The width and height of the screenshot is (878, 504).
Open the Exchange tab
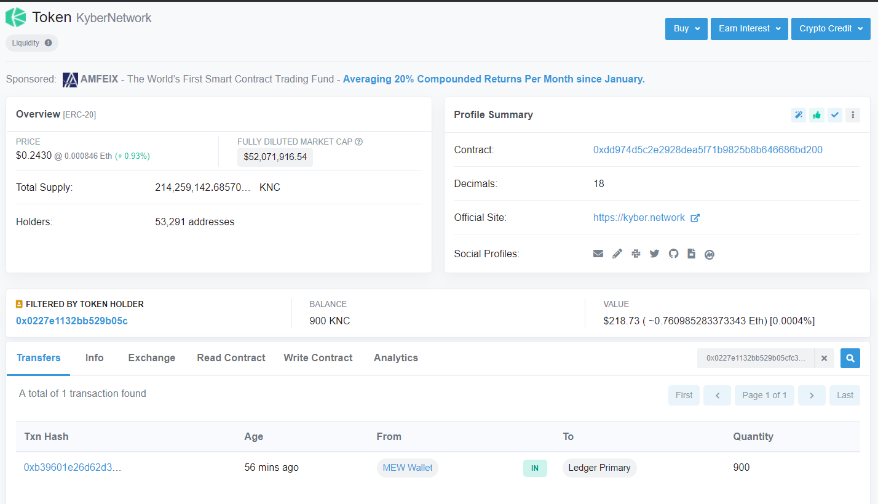[151, 358]
